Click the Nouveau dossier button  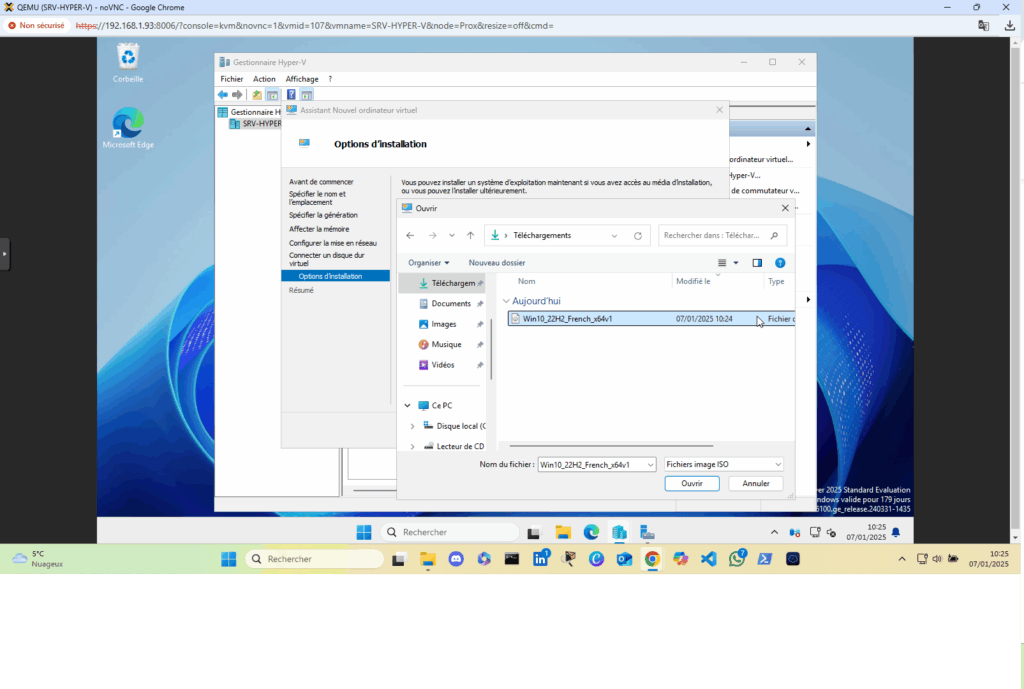pos(497,263)
